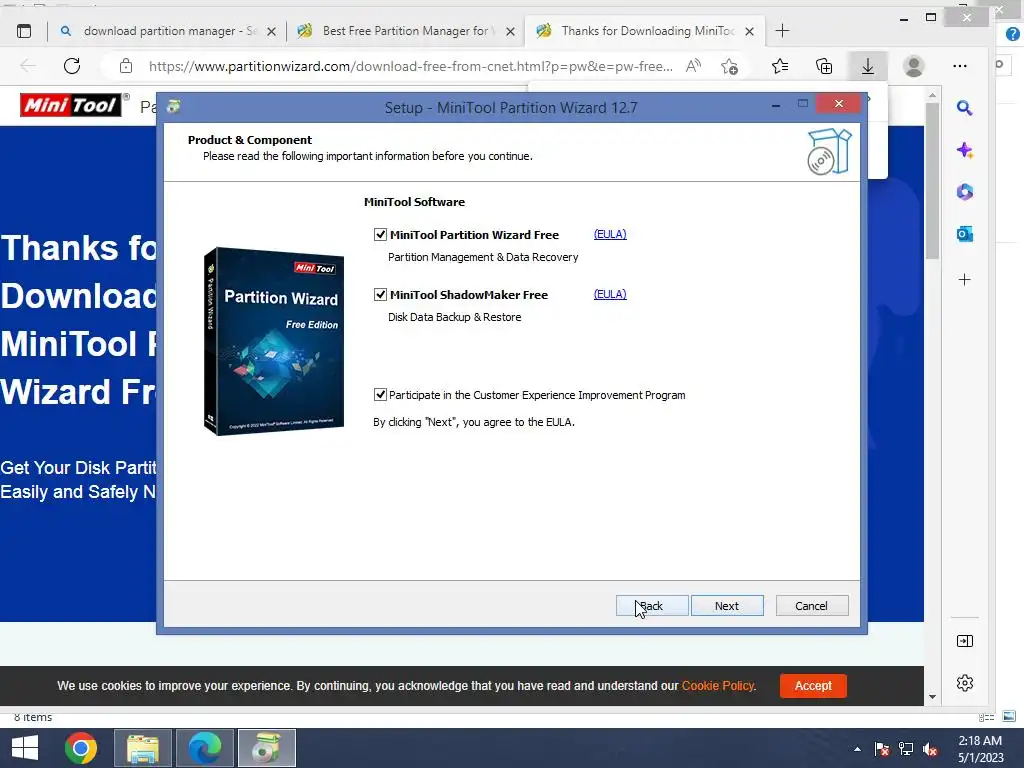Open the tab actions menu icon

24,31
